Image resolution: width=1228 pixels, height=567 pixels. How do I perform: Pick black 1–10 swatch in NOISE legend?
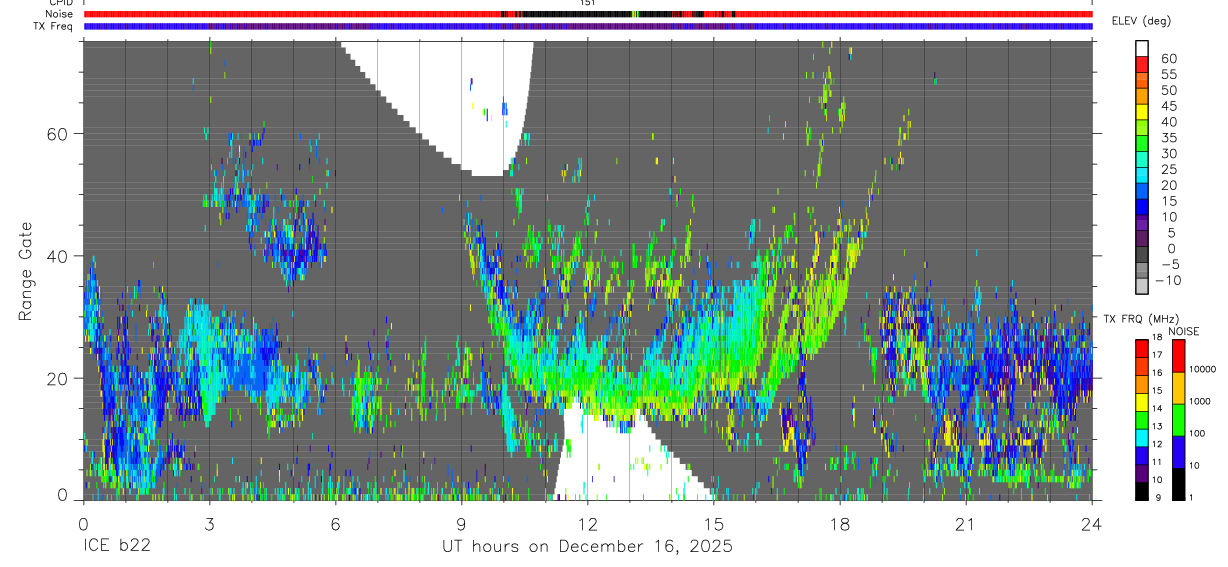pyautogui.click(x=1178, y=485)
